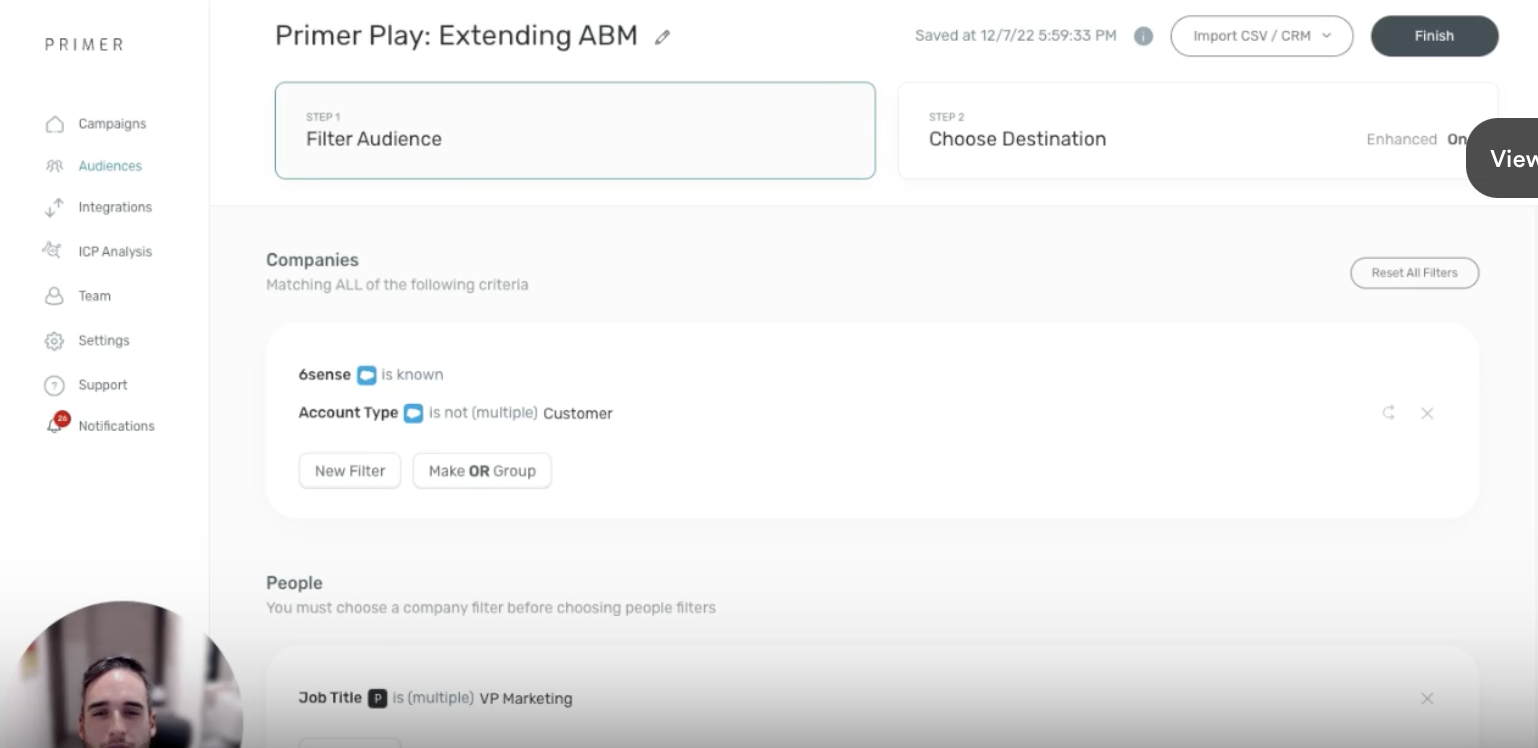Edit the play title with the pencil icon
Image resolution: width=1538 pixels, height=748 pixels.
coord(662,37)
